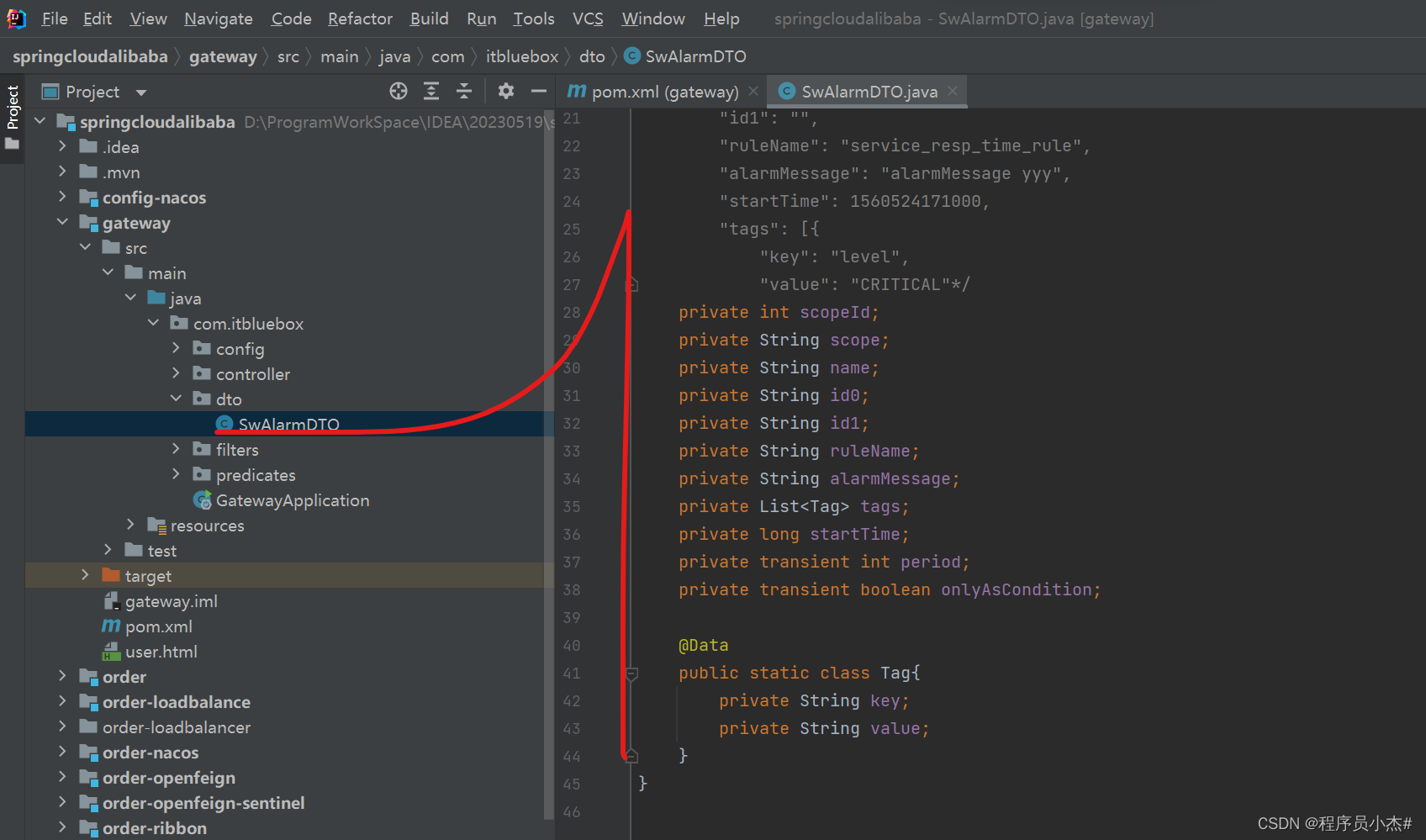The image size is (1426, 840).
Task: Select the controller package
Action: click(x=253, y=374)
